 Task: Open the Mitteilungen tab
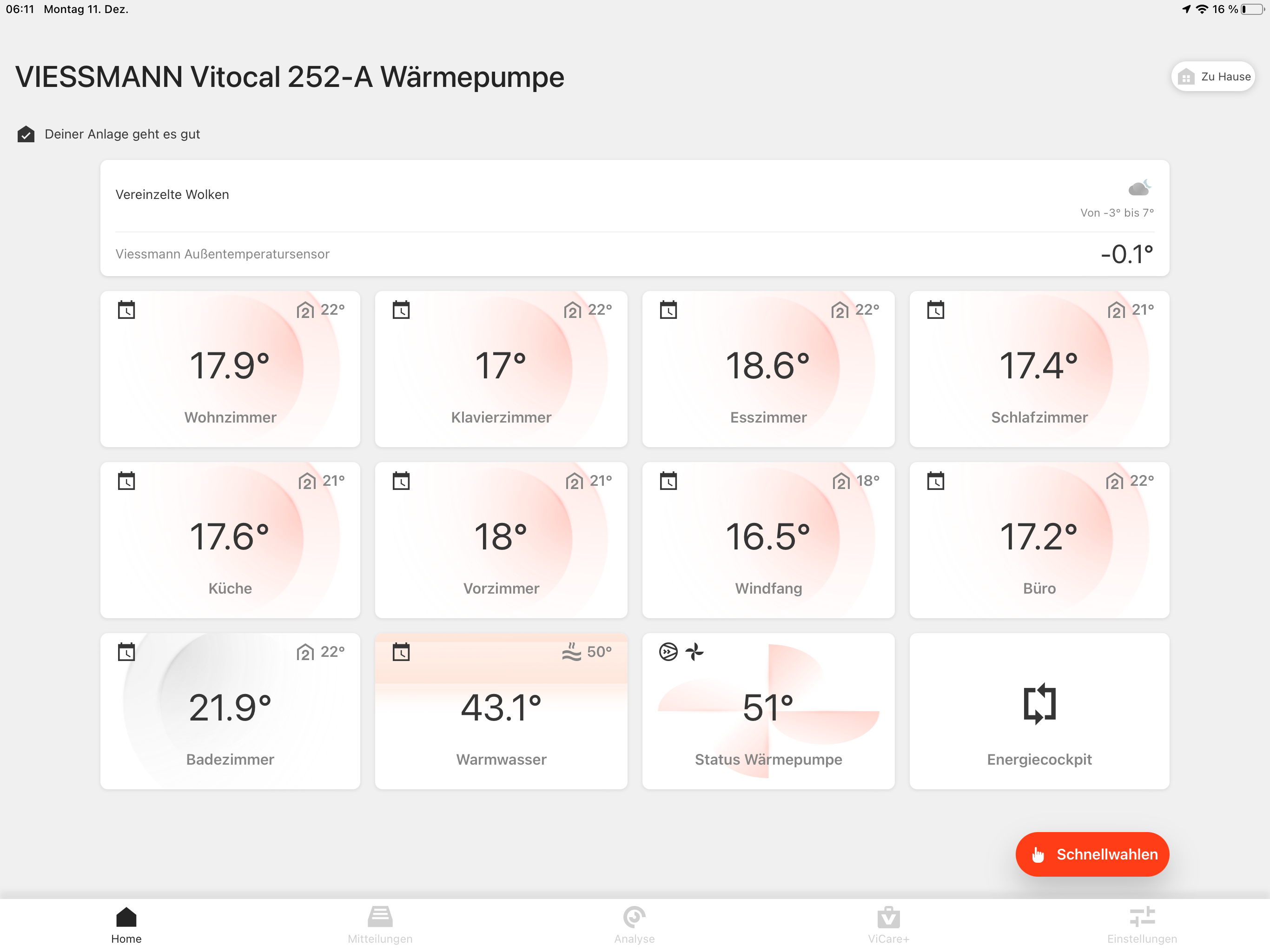[x=380, y=924]
